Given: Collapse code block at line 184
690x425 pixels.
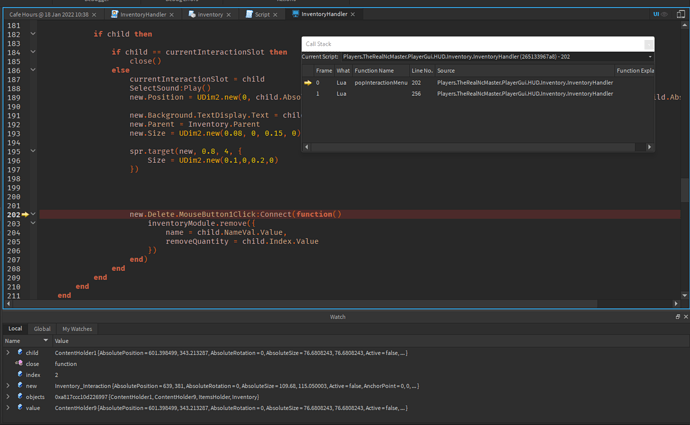Looking at the screenshot, I should pyautogui.click(x=33, y=51).
